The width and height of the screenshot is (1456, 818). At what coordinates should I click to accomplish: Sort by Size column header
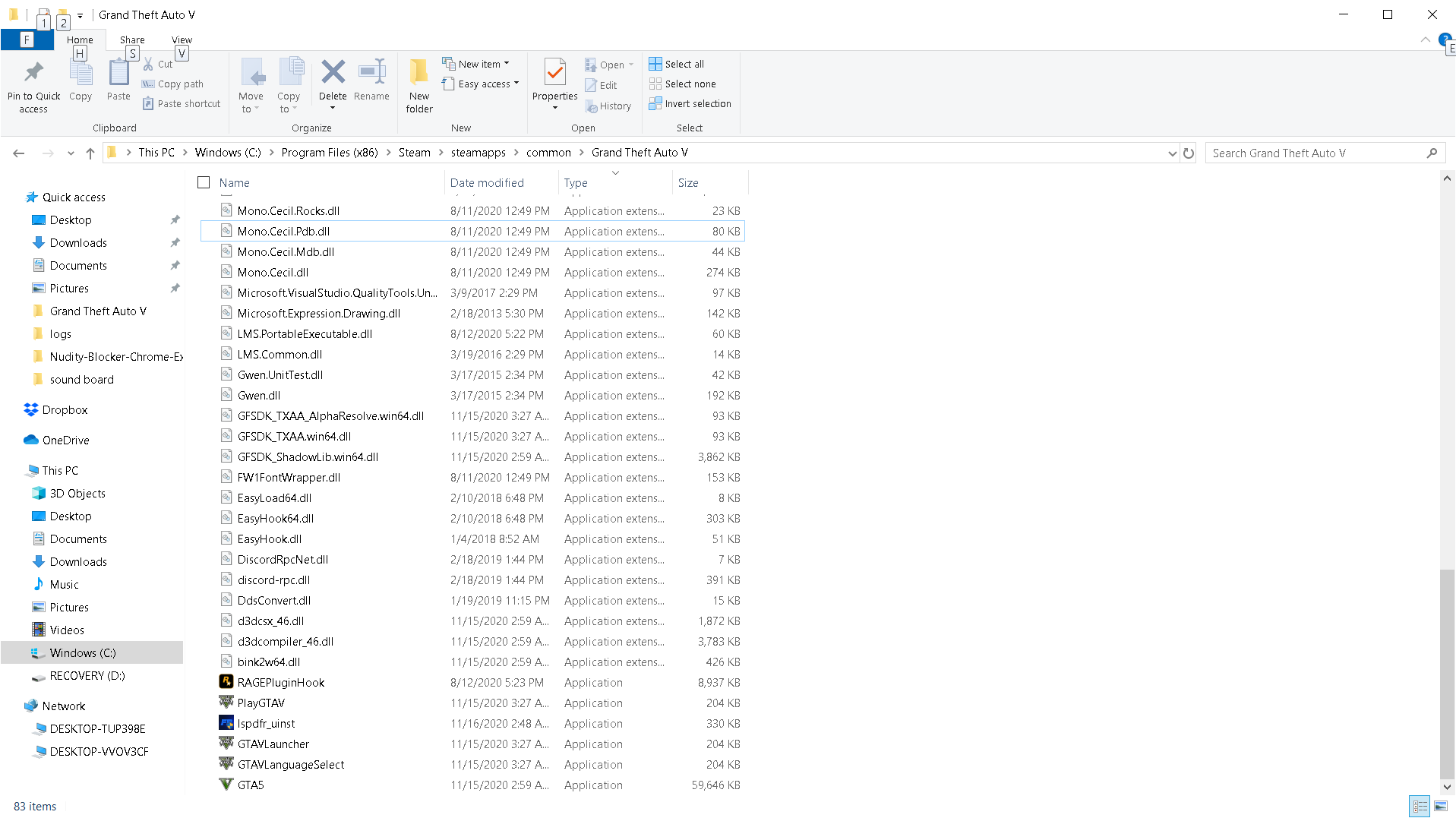(x=709, y=182)
